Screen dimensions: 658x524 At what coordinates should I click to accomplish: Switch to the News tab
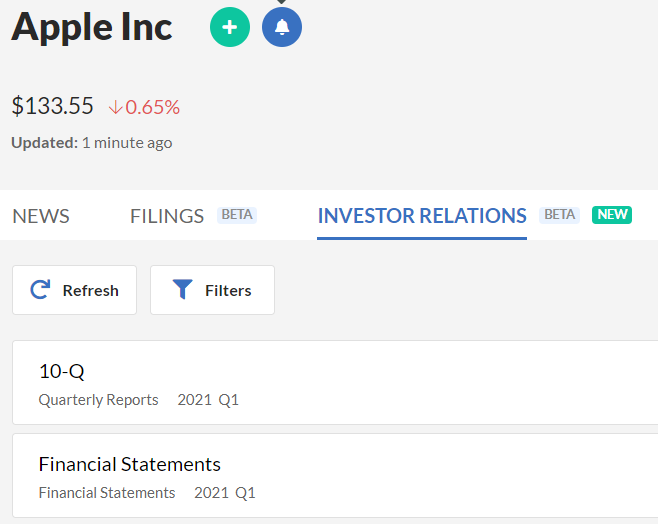click(41, 216)
